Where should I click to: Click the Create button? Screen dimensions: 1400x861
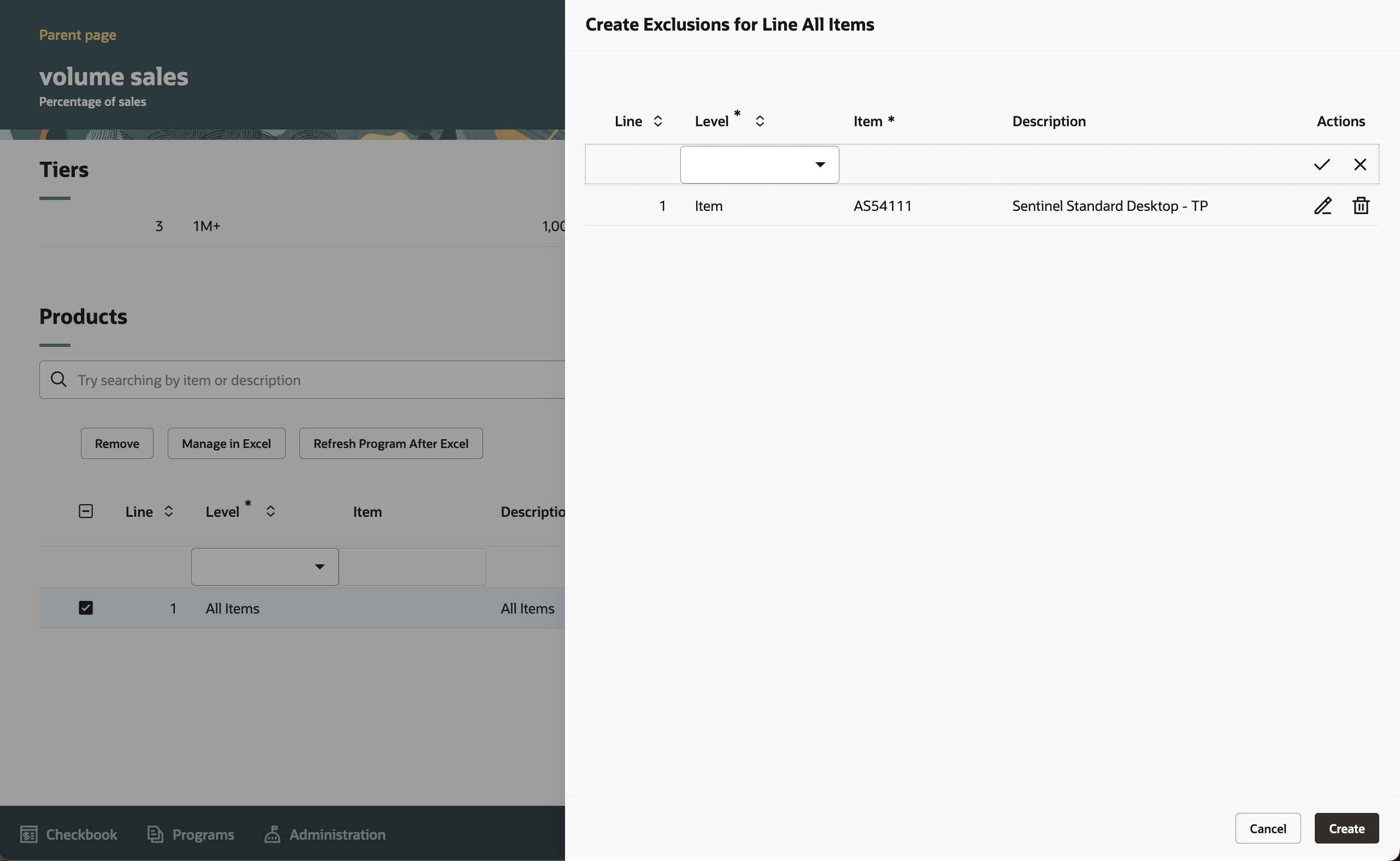point(1346,828)
